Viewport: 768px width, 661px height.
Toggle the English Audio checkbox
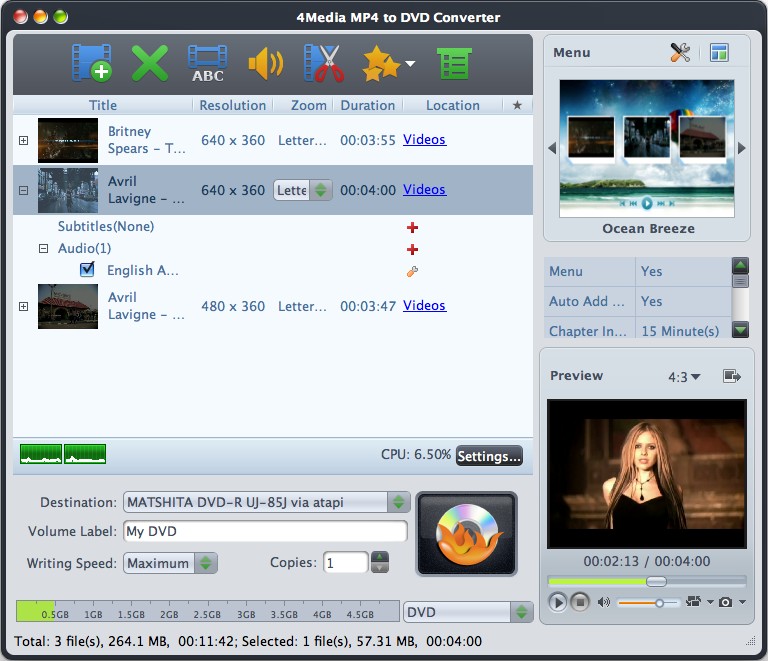tap(87, 269)
